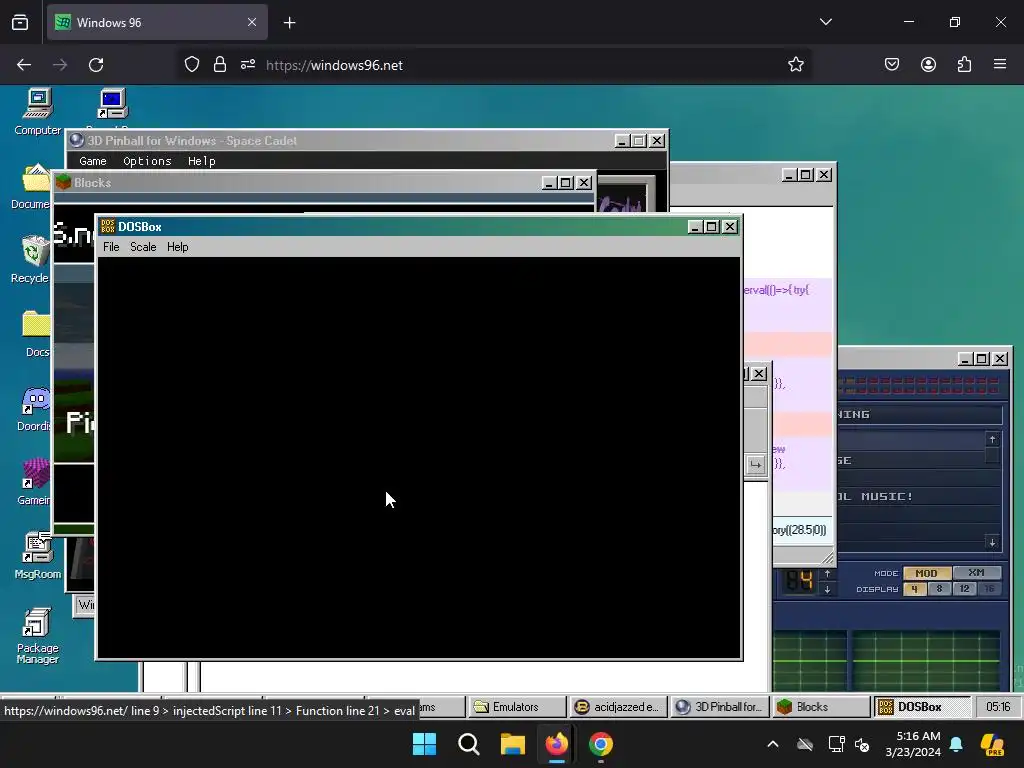Set tracker display to 16 channels
Viewport: 1024px width, 768px height.
989,588
